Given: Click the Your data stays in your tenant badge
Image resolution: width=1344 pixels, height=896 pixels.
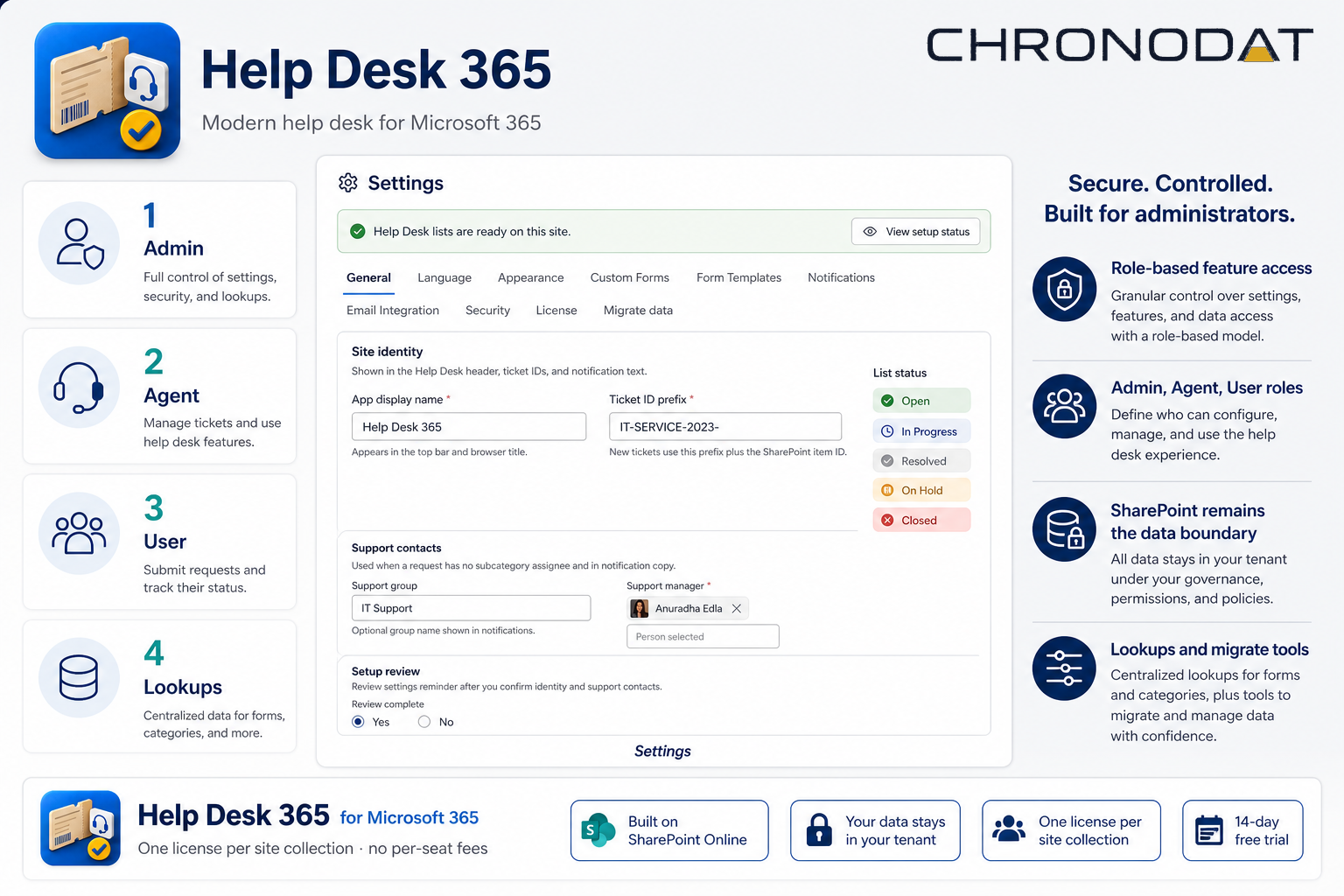Looking at the screenshot, I should coord(875,830).
